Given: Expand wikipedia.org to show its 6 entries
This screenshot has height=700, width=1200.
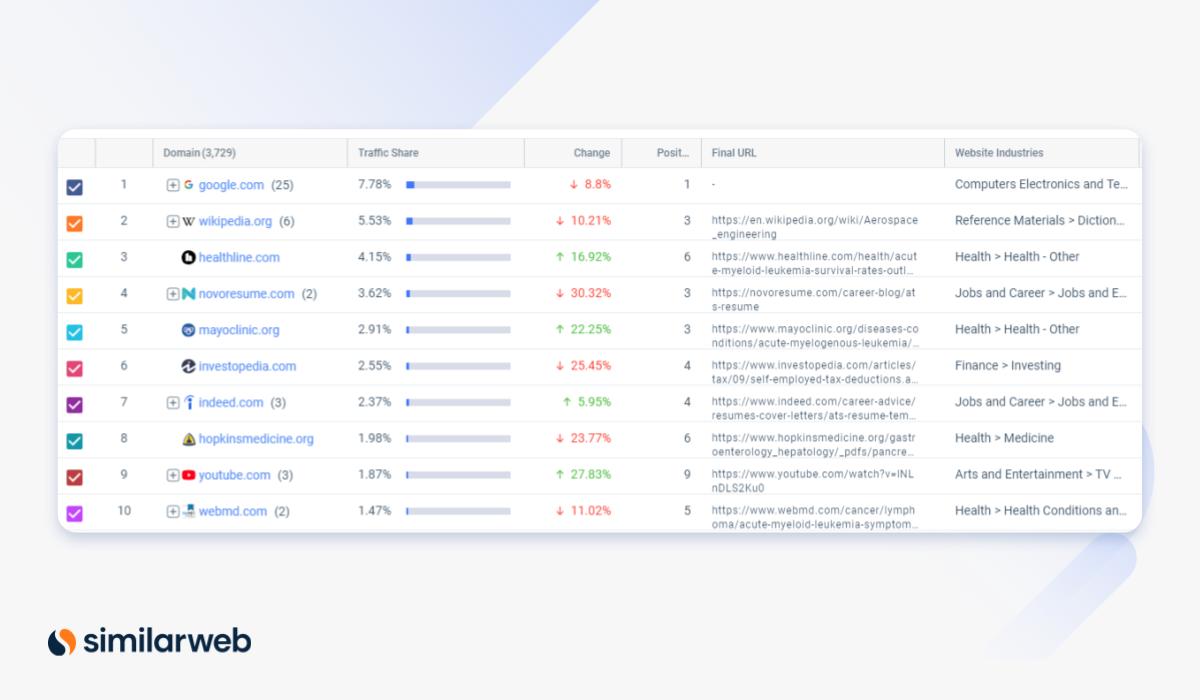Looking at the screenshot, I should [174, 221].
